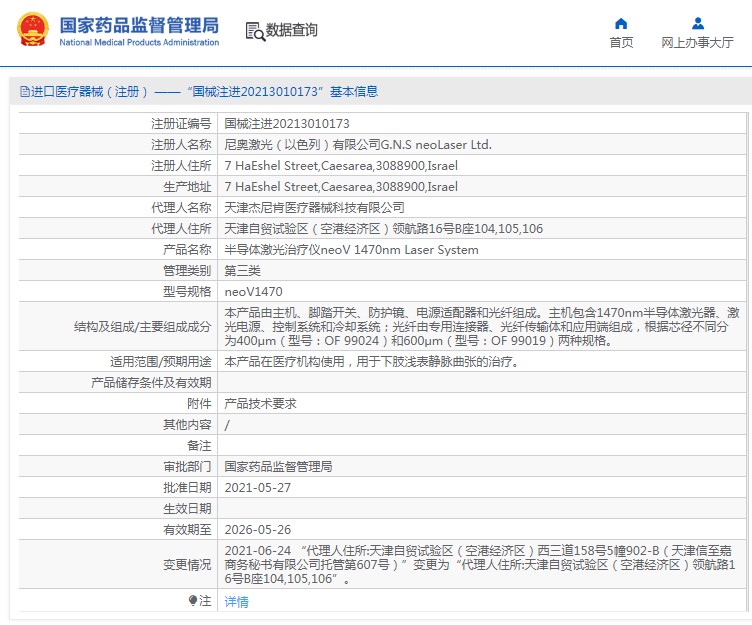Select the 代理人住所 address value

click(x=384, y=229)
